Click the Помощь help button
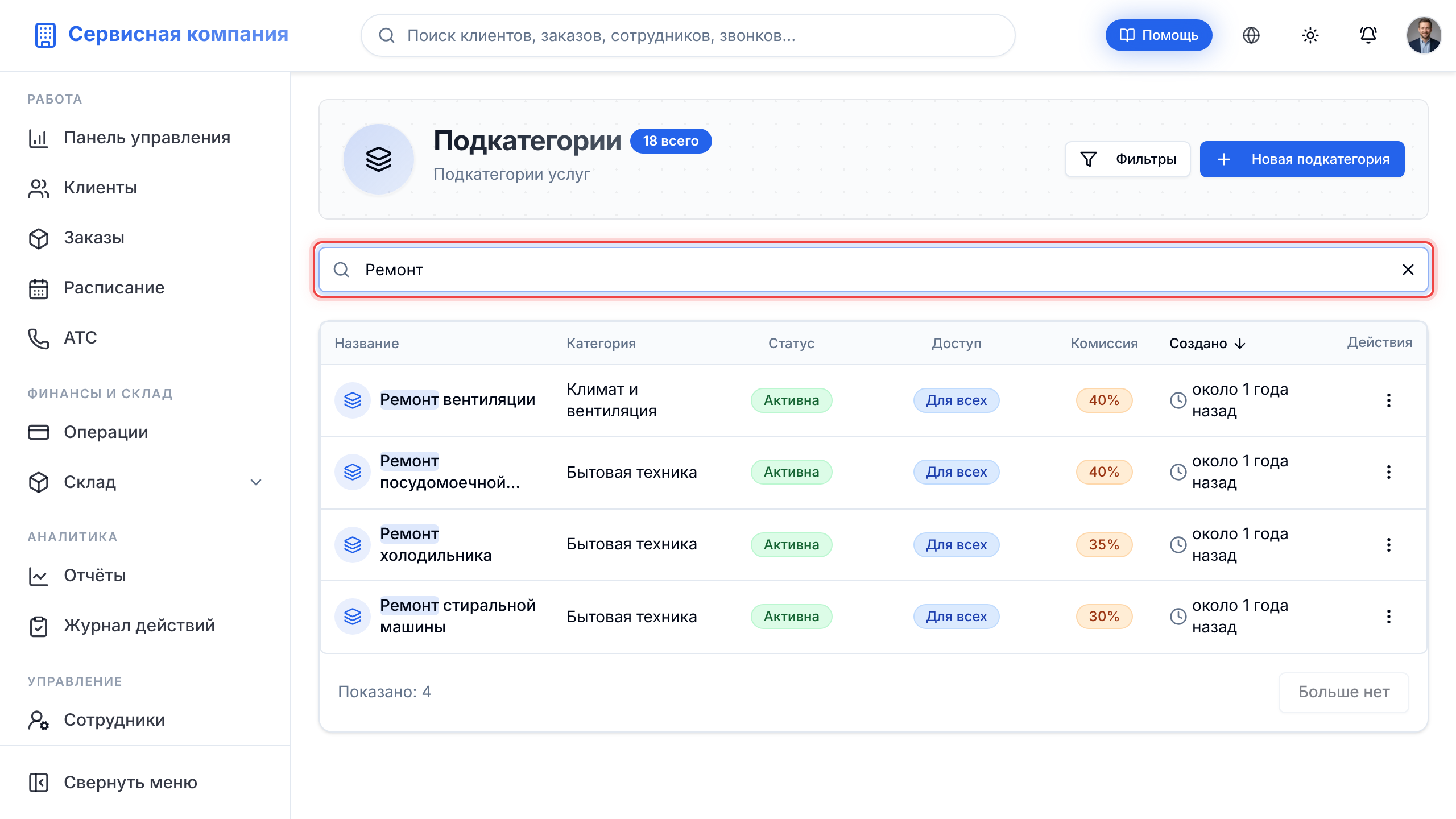Viewport: 1456px width, 819px height. (1159, 35)
